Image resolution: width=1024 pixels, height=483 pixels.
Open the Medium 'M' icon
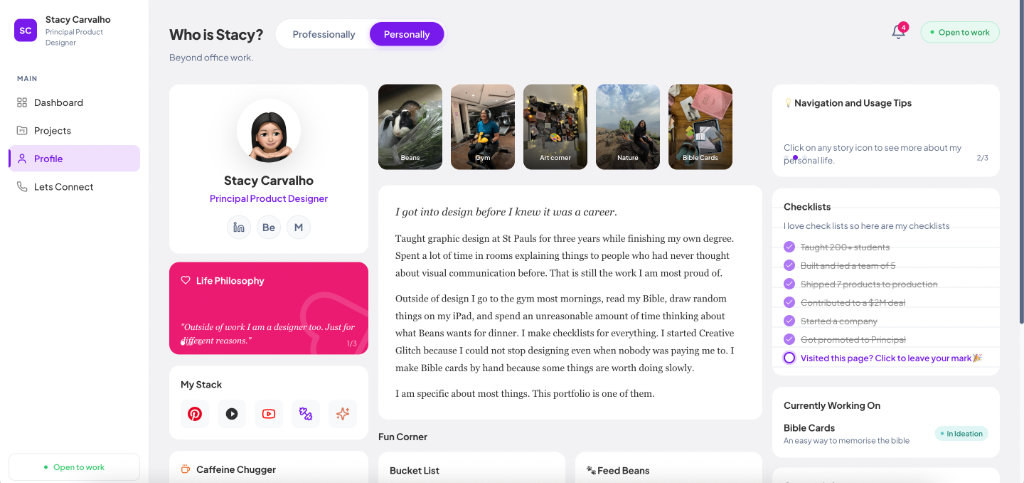pos(298,227)
